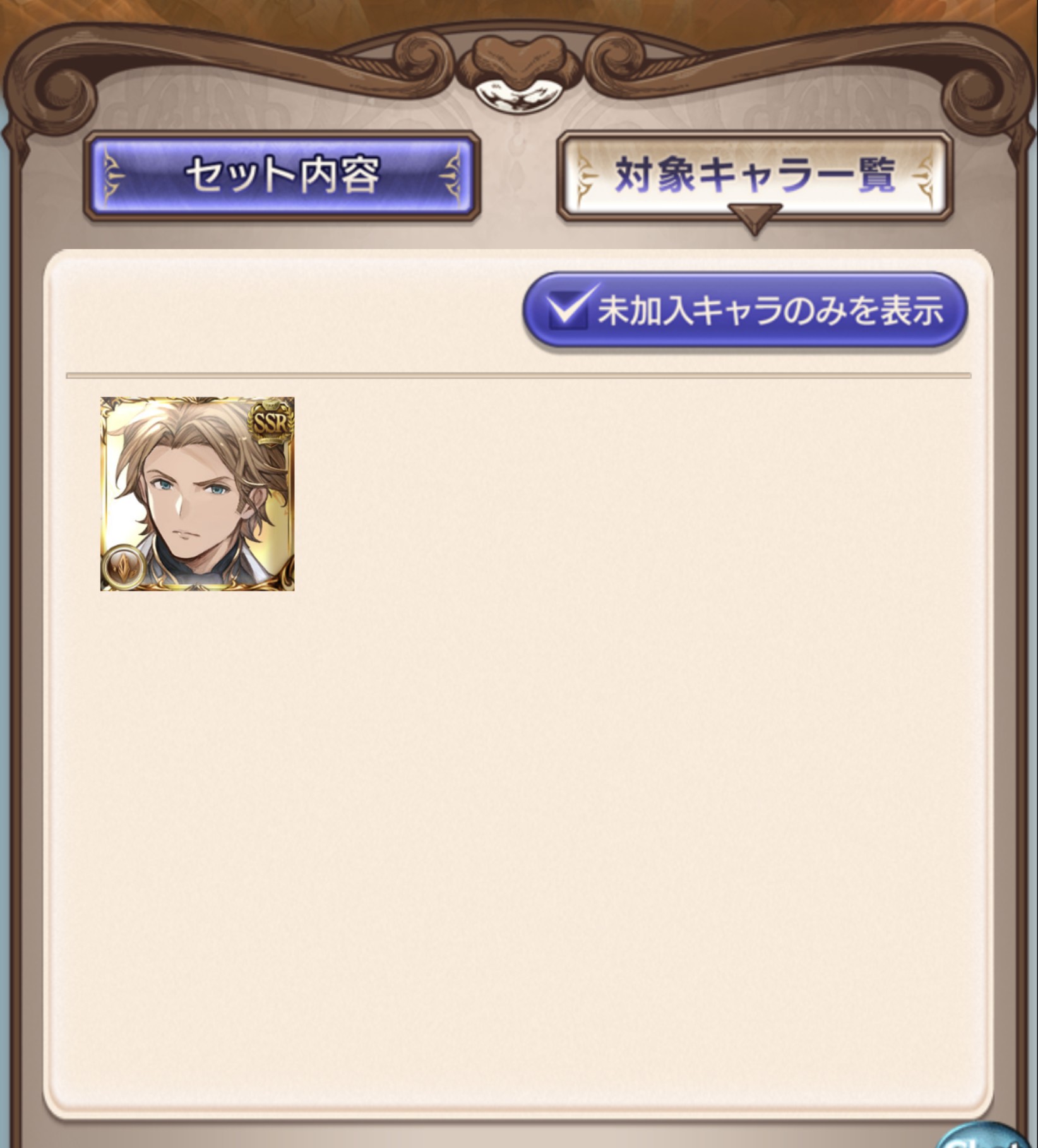The height and width of the screenshot is (1148, 1038).
Task: Click the earth element icon on portrait
Action: point(122,567)
